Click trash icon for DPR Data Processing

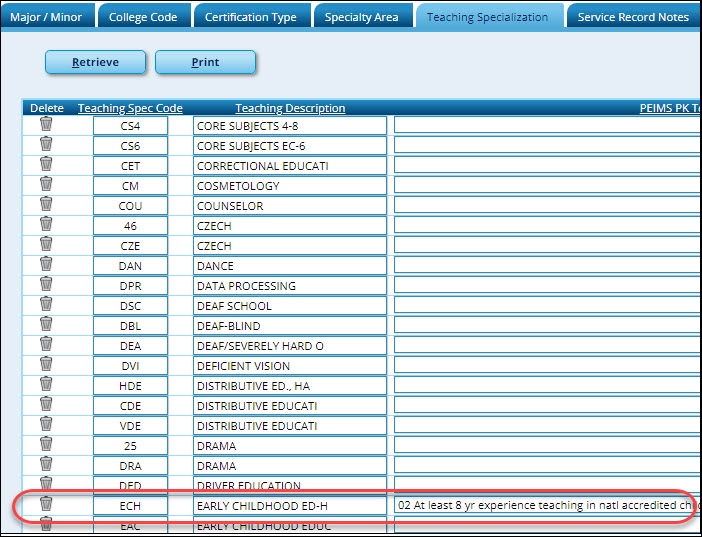click(x=46, y=284)
